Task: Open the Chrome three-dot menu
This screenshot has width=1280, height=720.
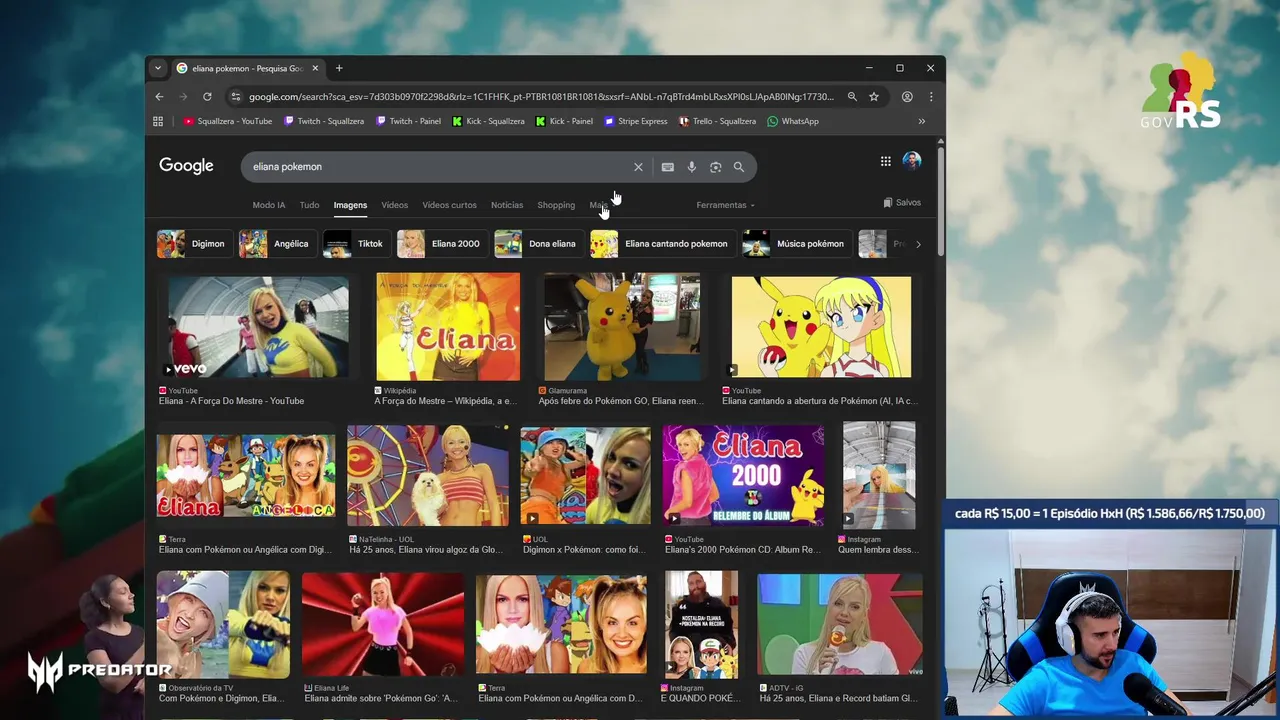Action: tap(931, 97)
